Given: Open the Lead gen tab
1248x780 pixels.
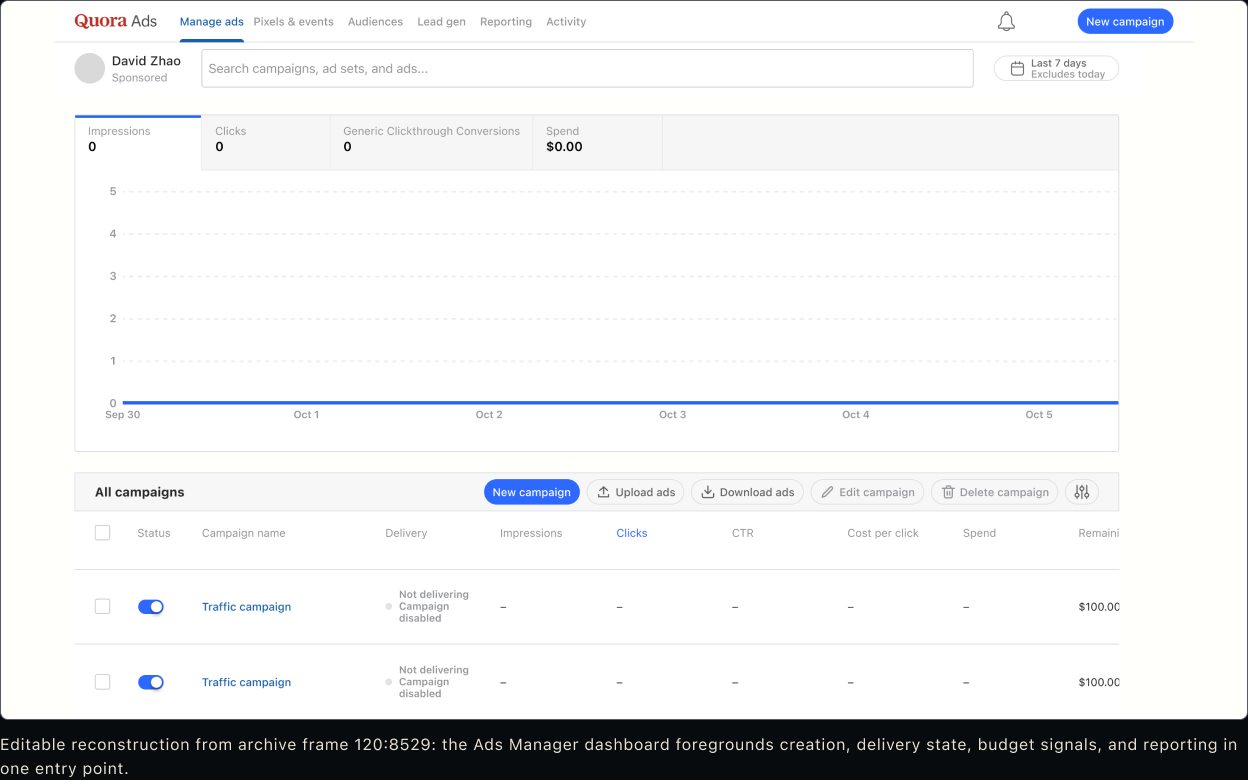Looking at the screenshot, I should coord(441,22).
